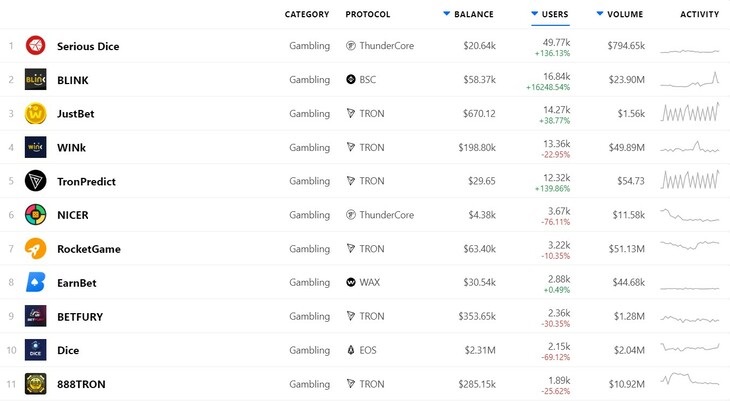730x401 pixels.
Task: View the WINk activity sparkline chart
Action: (x=689, y=147)
